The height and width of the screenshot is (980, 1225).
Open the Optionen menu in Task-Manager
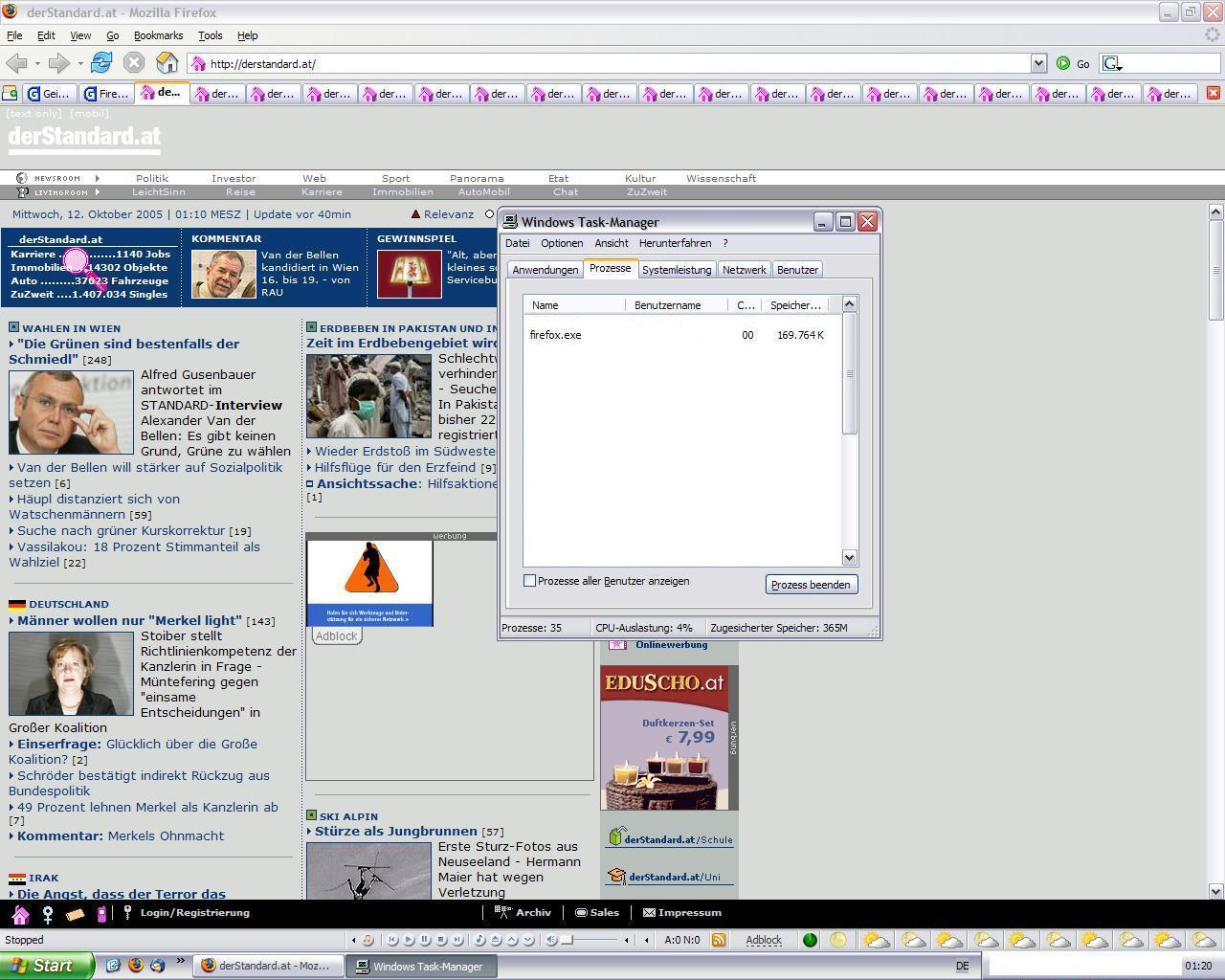coord(562,243)
